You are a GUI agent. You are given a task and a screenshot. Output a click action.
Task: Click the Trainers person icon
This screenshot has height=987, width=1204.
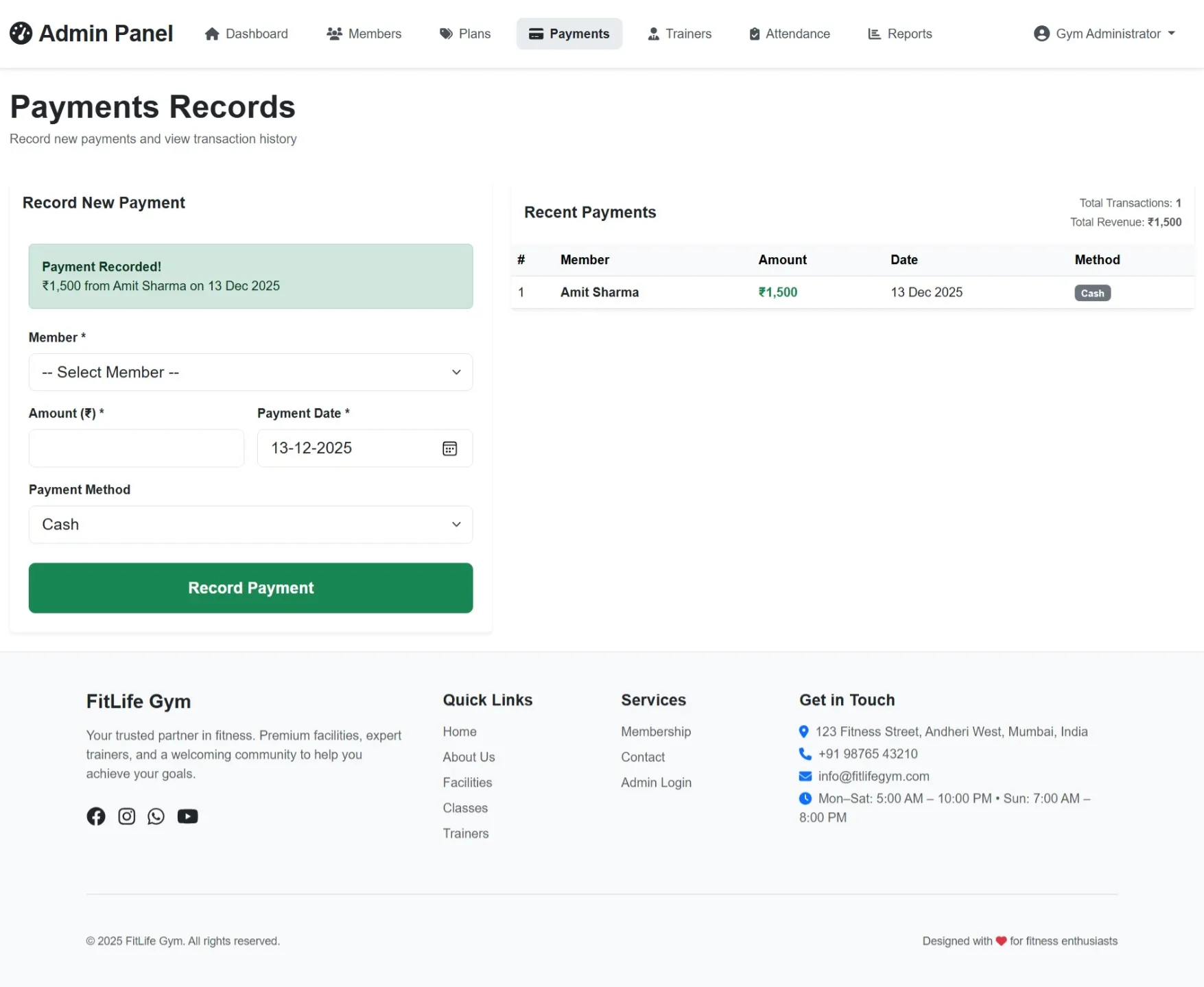click(x=652, y=33)
